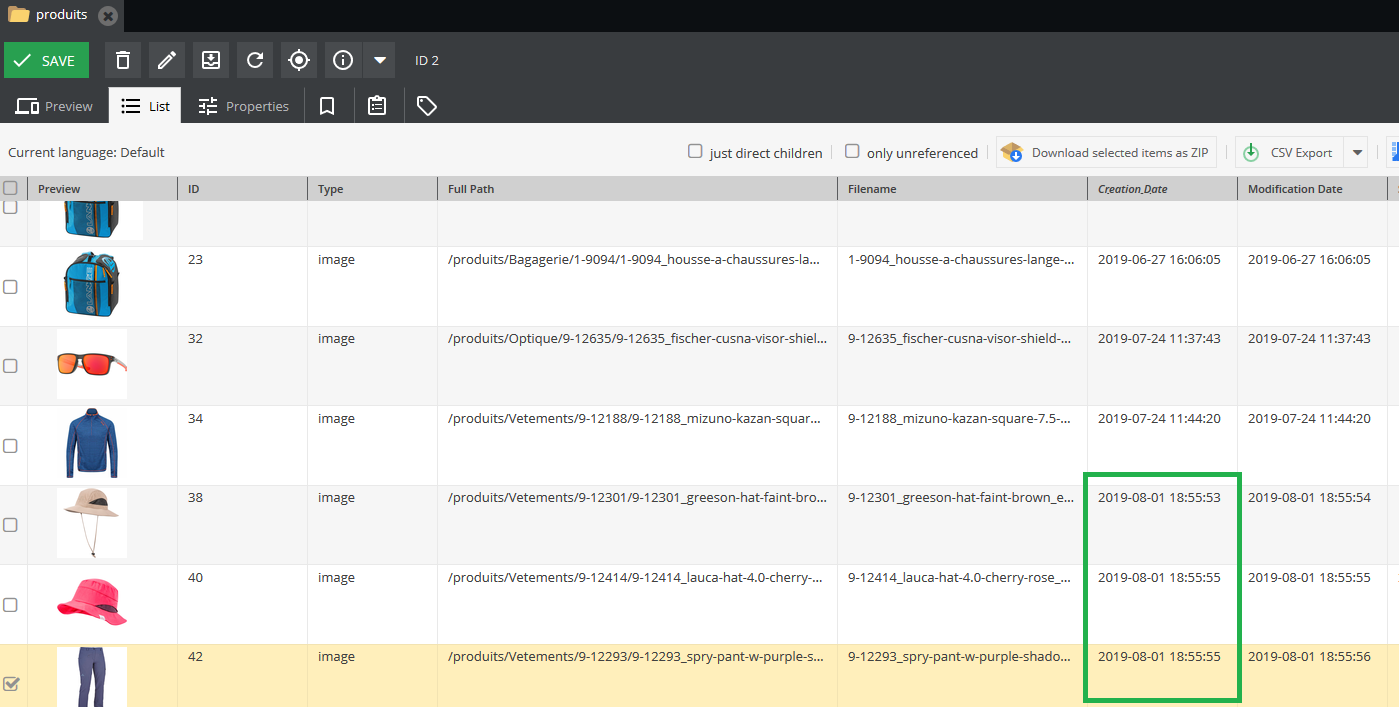
Task: Click filename 9-12293_spry-pant-w-purple-shadow
Action: [961, 656]
